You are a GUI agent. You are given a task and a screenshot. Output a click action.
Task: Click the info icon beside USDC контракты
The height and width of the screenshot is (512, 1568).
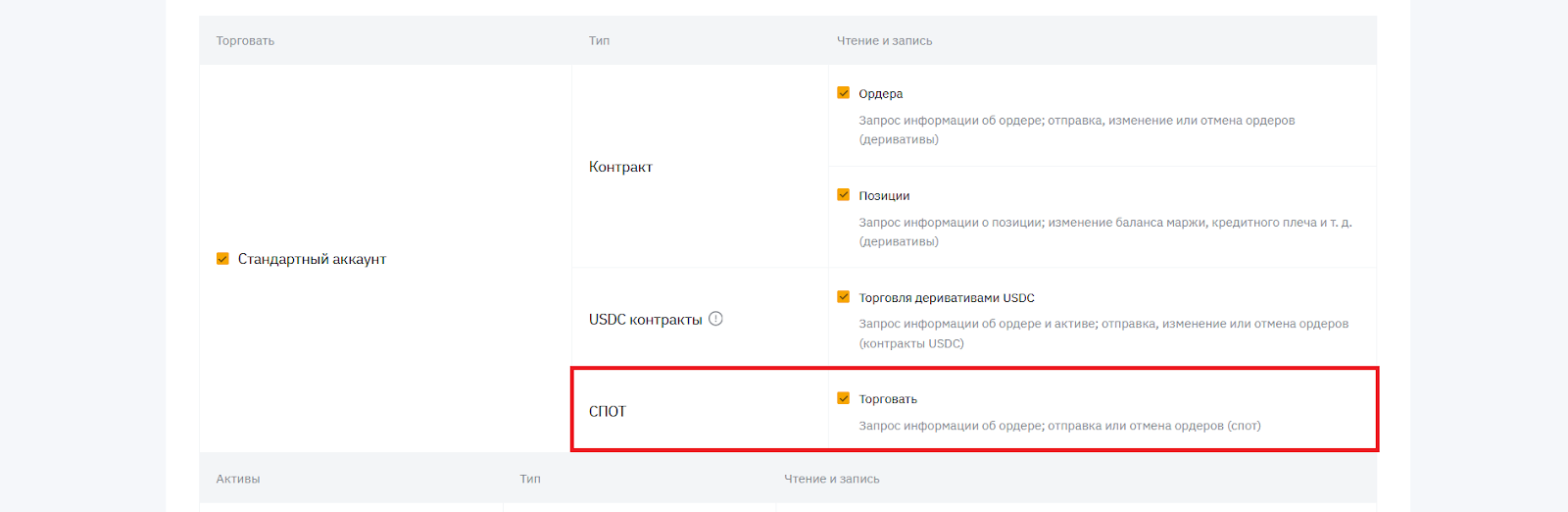pos(715,319)
